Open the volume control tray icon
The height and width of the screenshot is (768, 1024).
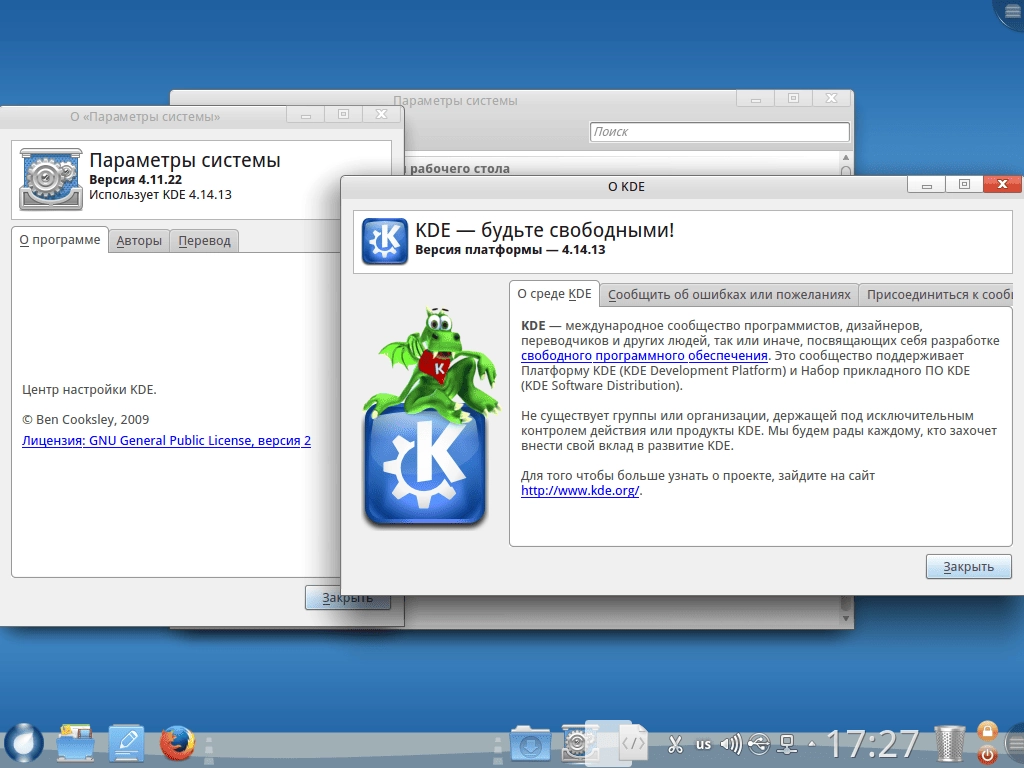731,744
